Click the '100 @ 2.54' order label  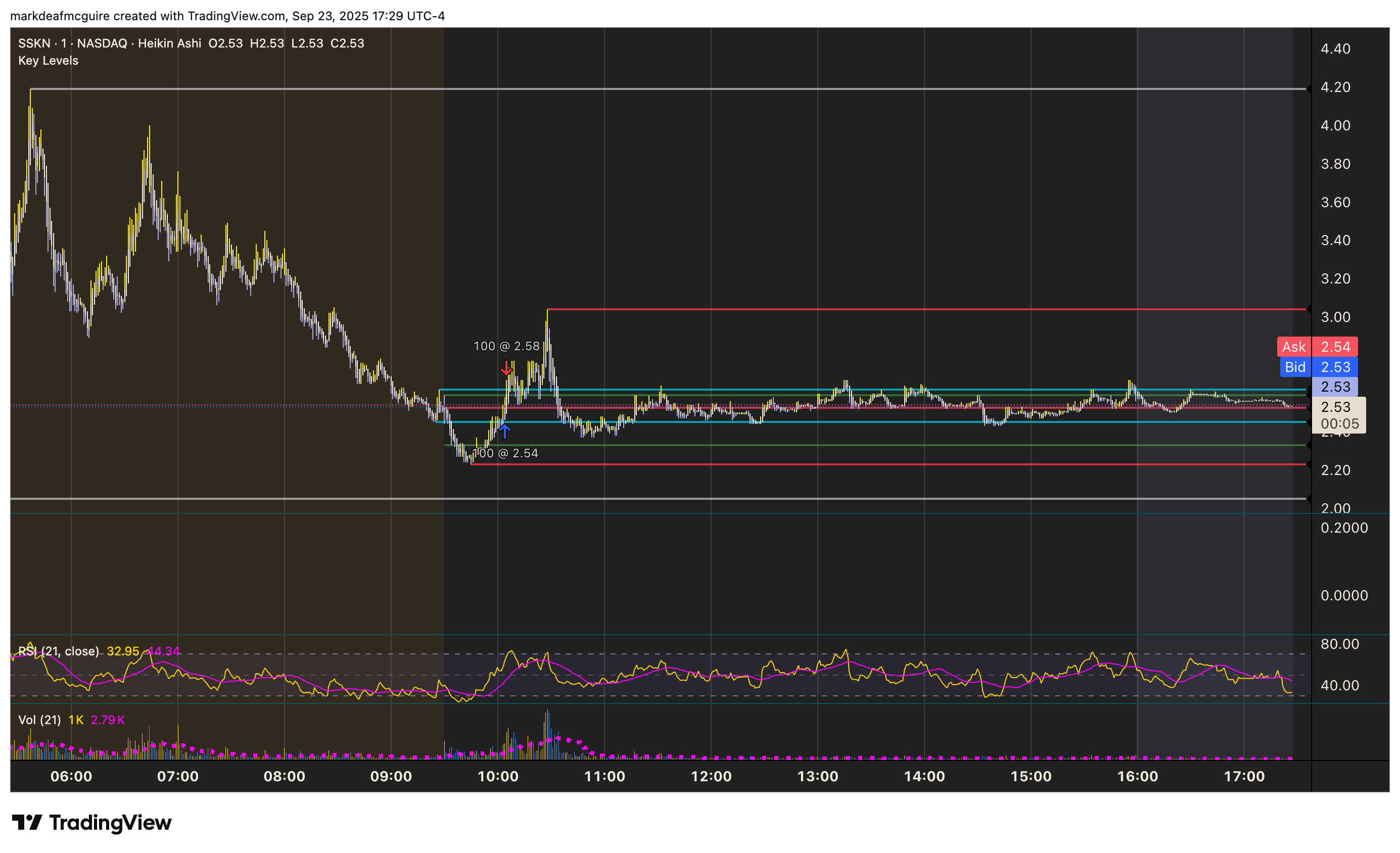[505, 453]
